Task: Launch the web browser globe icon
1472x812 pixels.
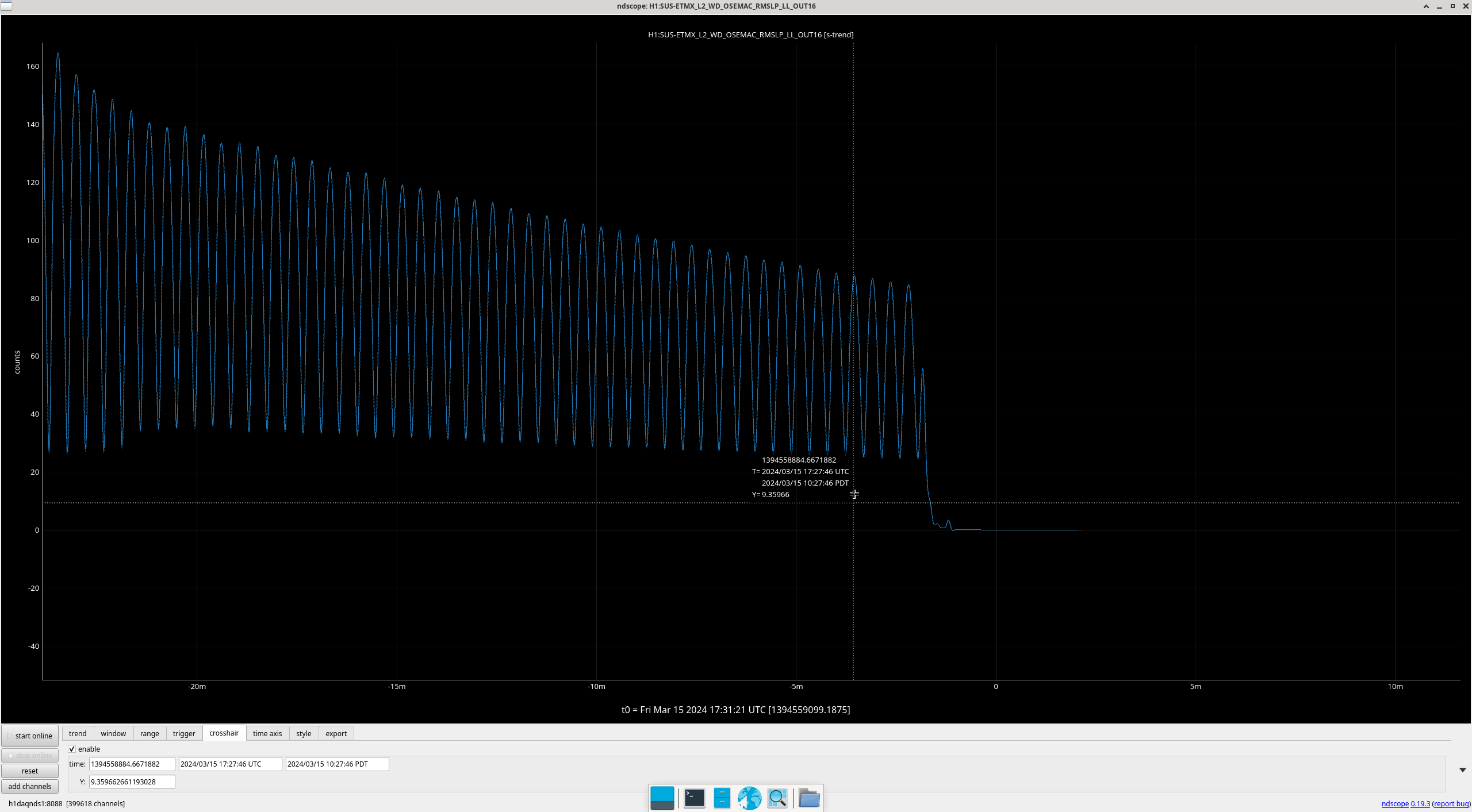Action: point(749,798)
